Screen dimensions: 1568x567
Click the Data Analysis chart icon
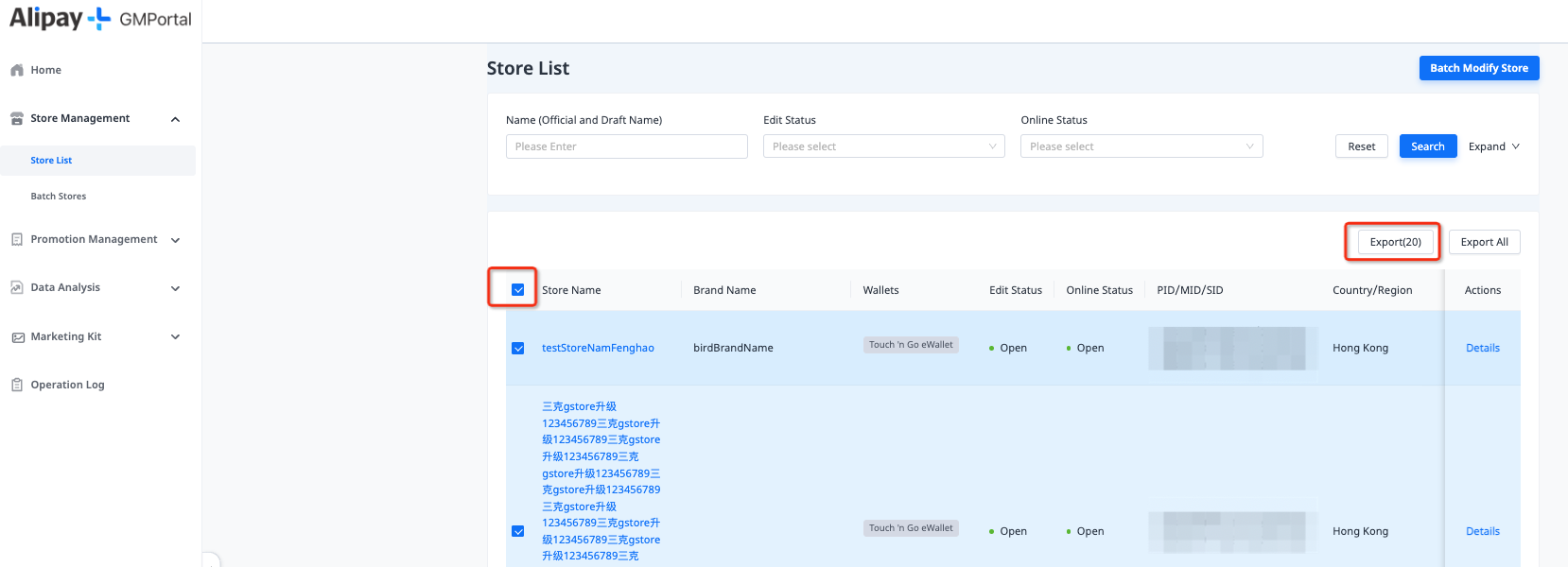17,288
